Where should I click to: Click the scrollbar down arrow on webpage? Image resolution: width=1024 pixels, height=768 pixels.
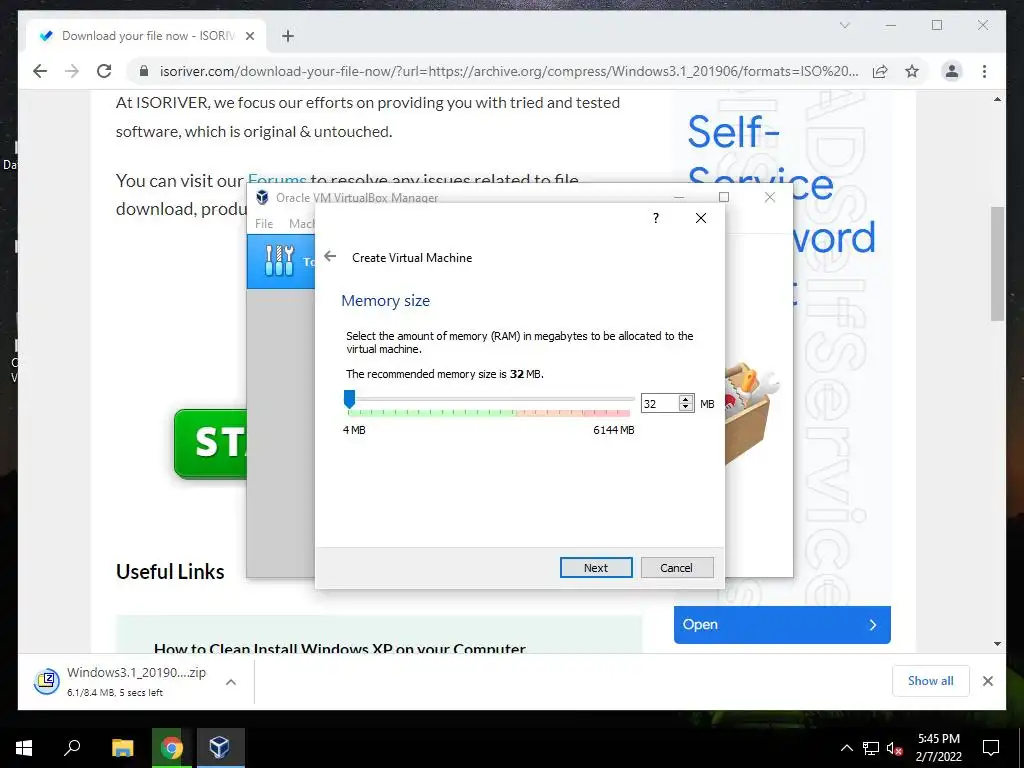click(x=997, y=644)
